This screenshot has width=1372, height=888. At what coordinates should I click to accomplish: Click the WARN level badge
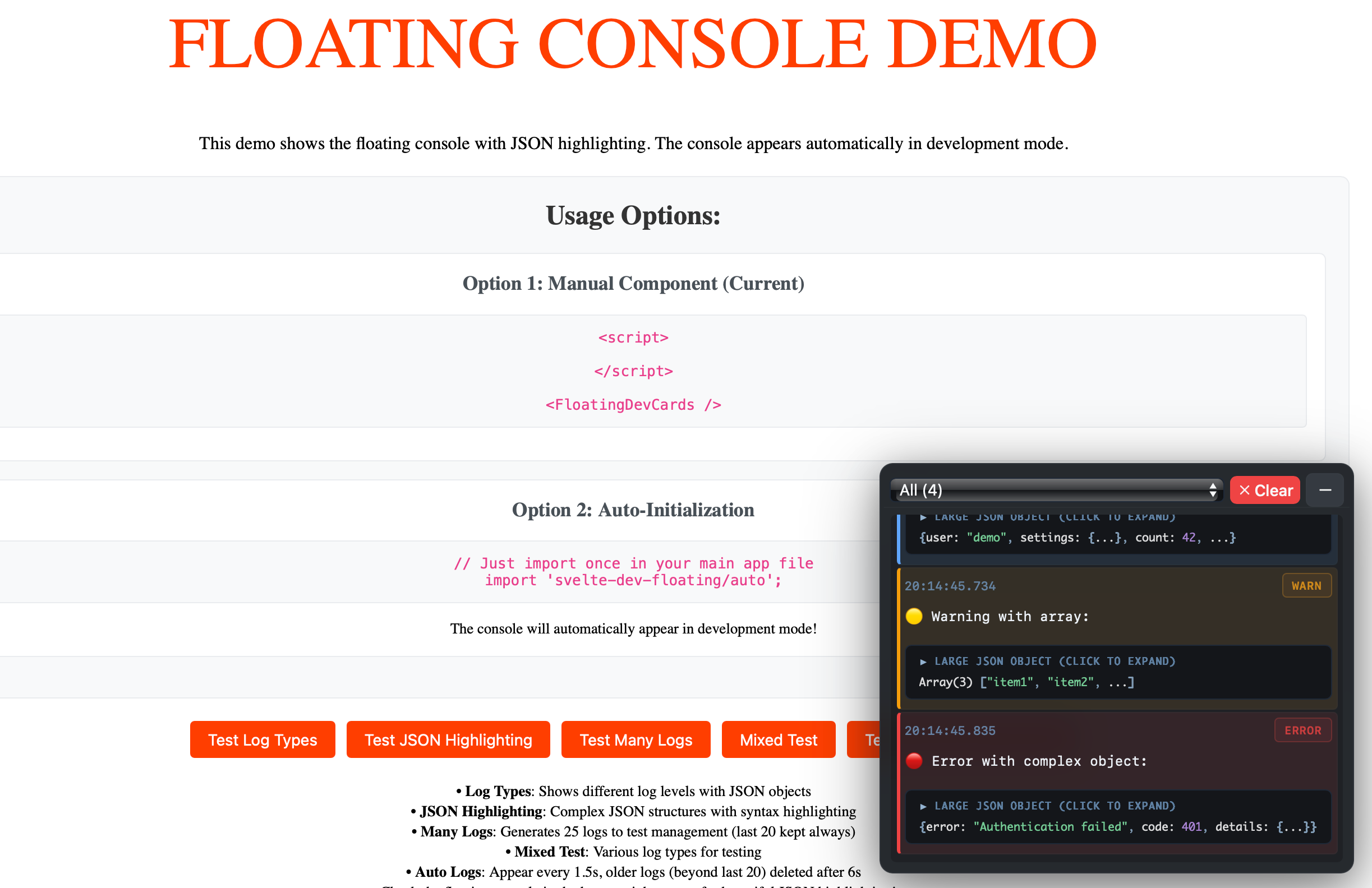point(1306,585)
